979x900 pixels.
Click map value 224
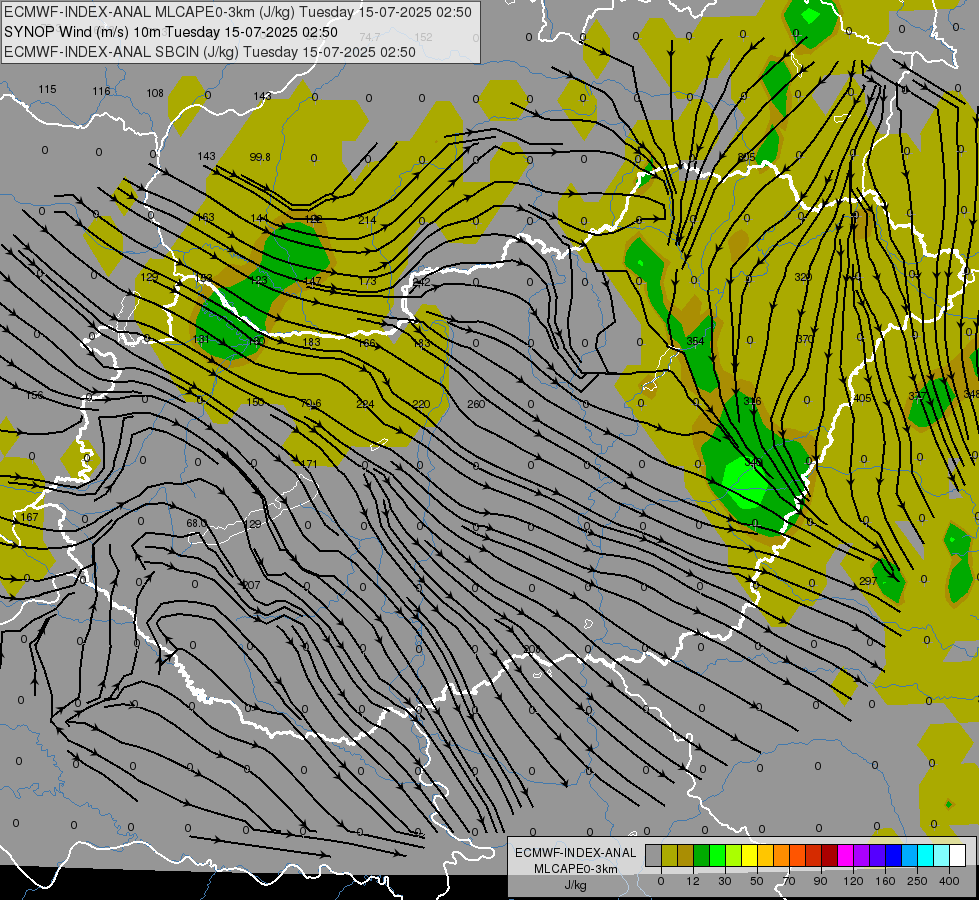pos(365,404)
